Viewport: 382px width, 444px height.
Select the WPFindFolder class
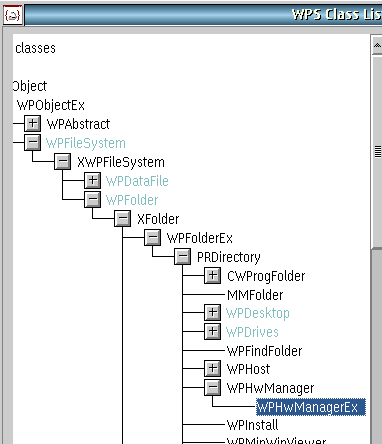coord(264,351)
